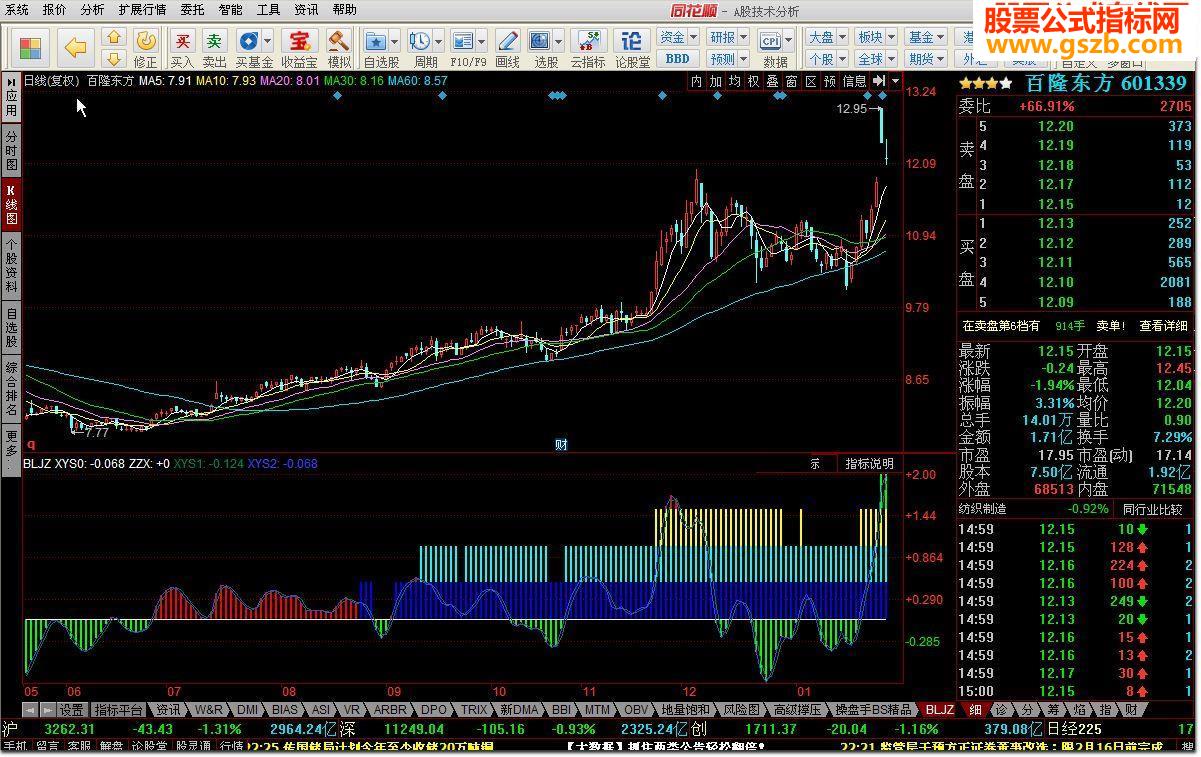This screenshot has width=1201, height=757.
Task: Click the left scroll arrow below chart
Action: (31, 709)
